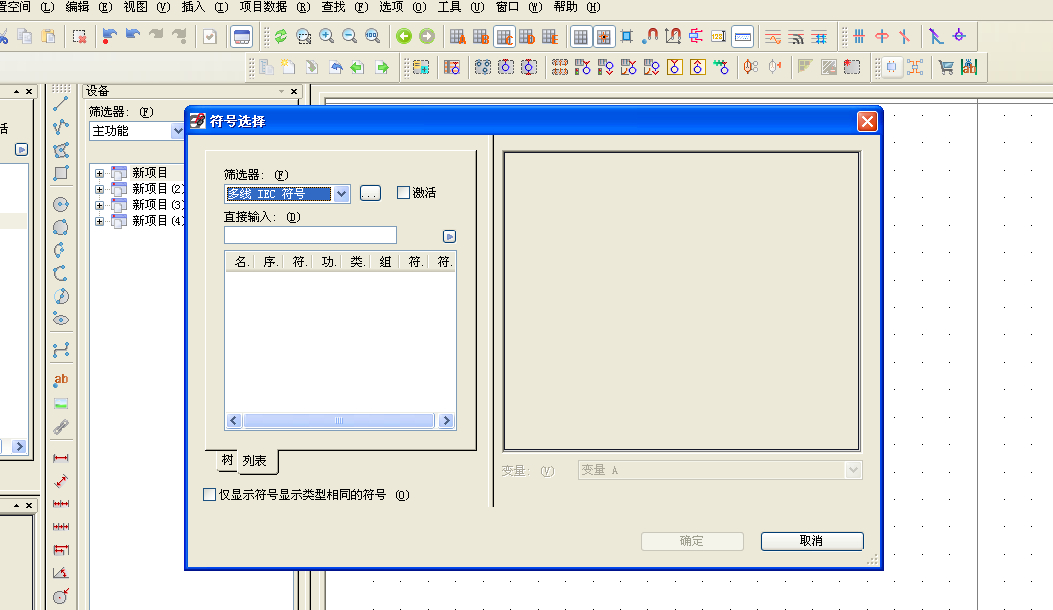Go forward with the green right arrow
The height and width of the screenshot is (610, 1053).
(x=426, y=36)
